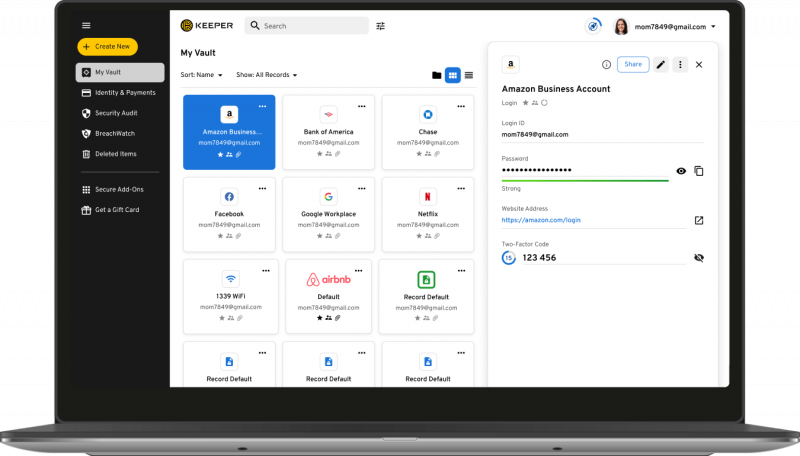The width and height of the screenshot is (800, 456).
Task: Select My Vault in the sidebar
Action: click(x=120, y=72)
